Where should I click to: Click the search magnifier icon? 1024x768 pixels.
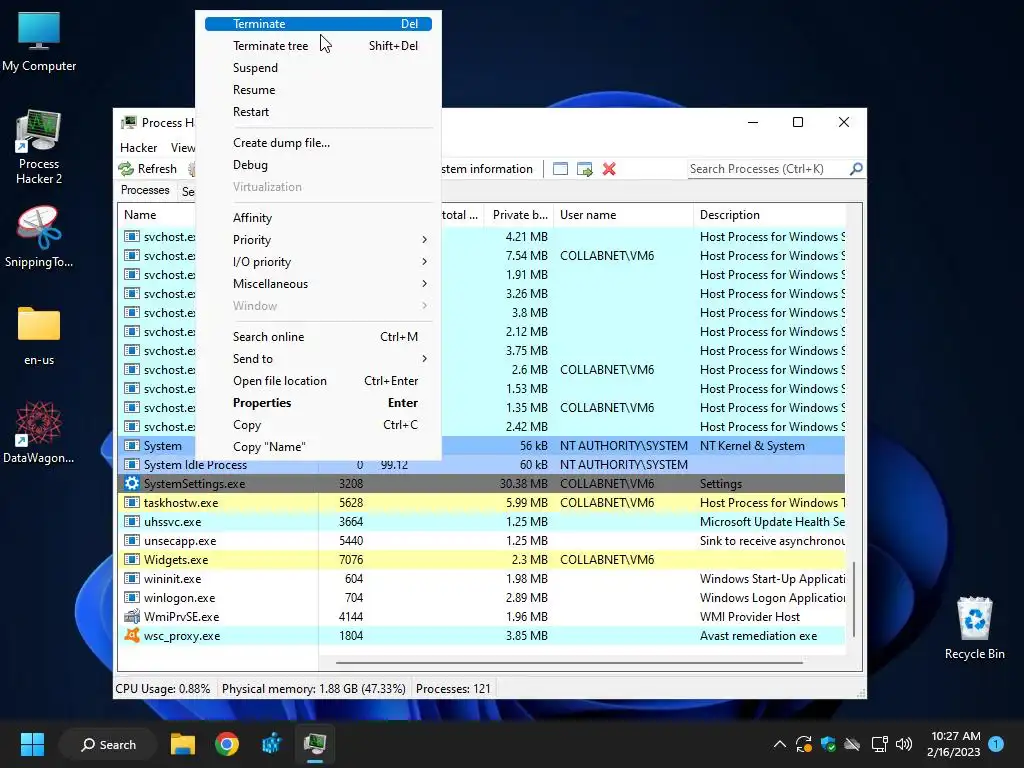pos(856,168)
